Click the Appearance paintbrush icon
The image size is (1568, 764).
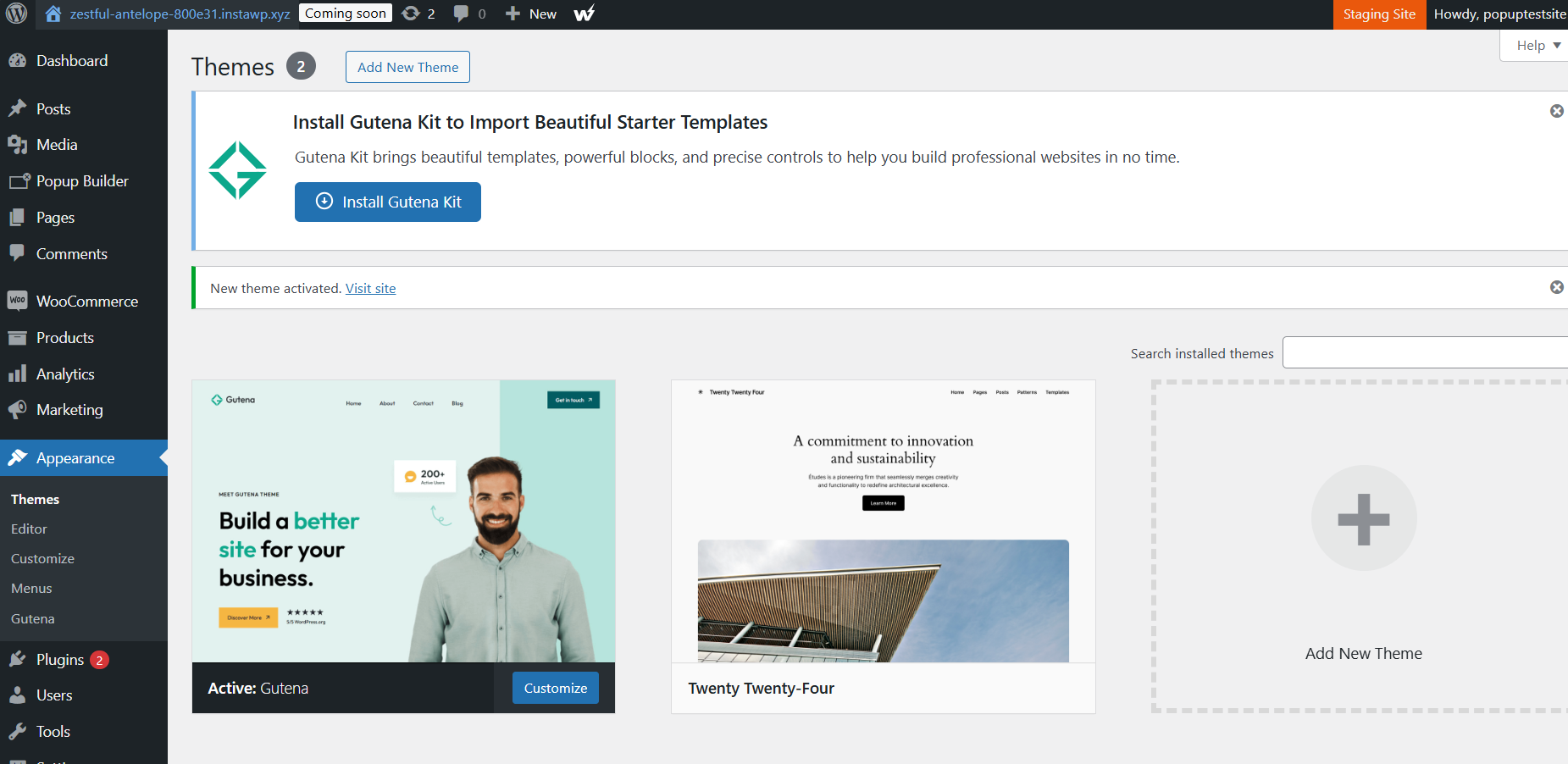click(x=18, y=458)
